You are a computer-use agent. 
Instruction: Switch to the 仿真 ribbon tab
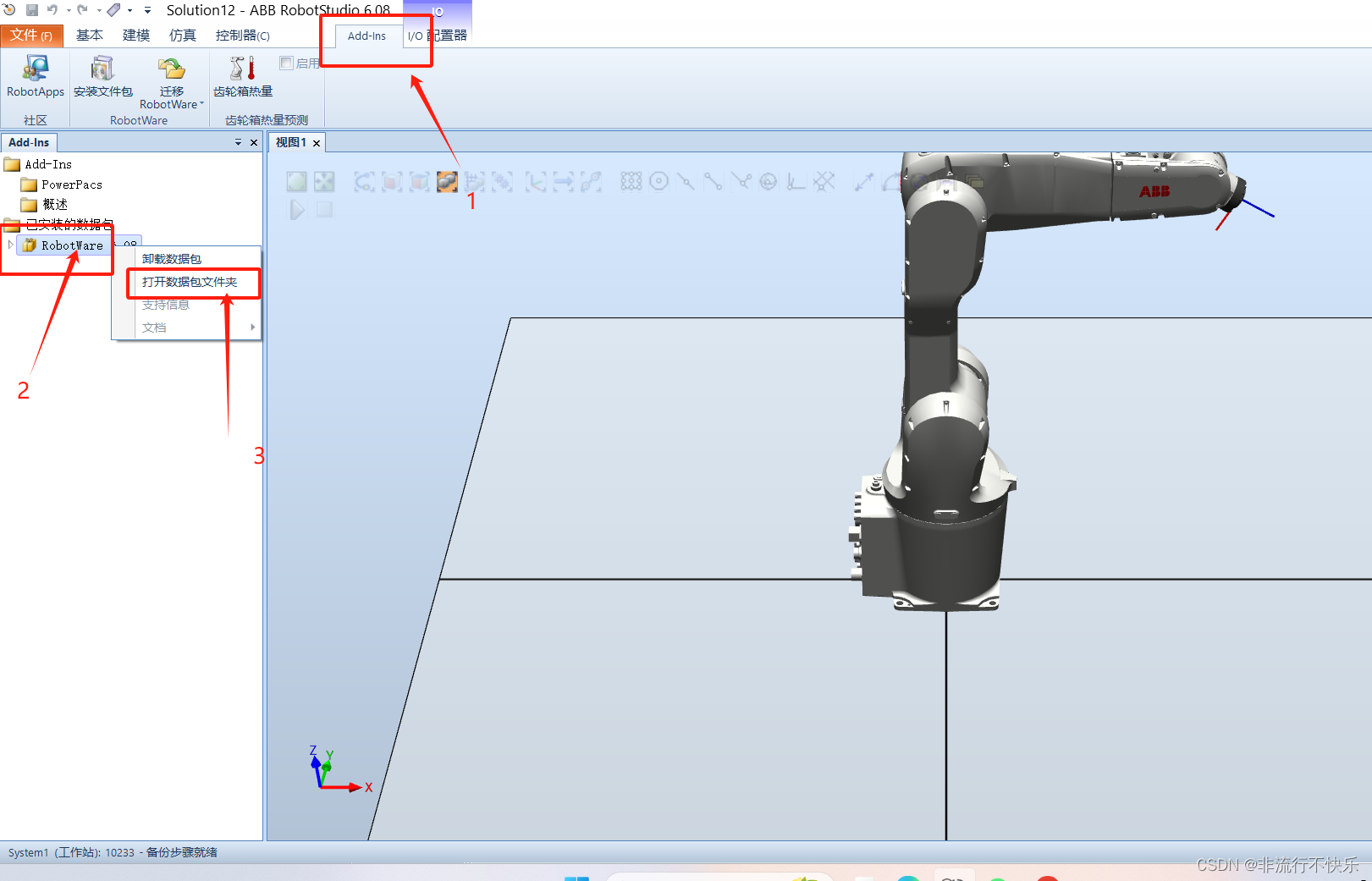tap(182, 36)
